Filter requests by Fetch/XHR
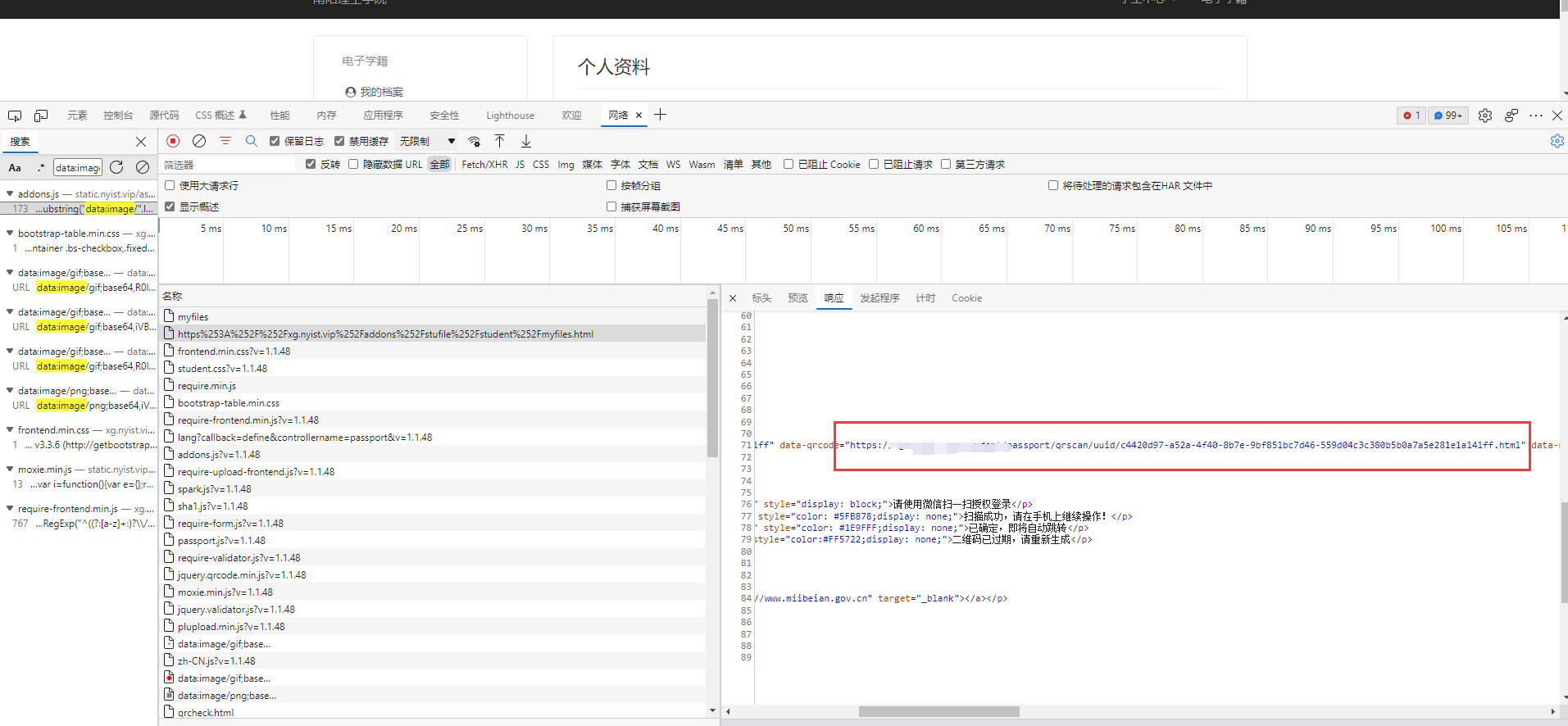 pos(484,165)
